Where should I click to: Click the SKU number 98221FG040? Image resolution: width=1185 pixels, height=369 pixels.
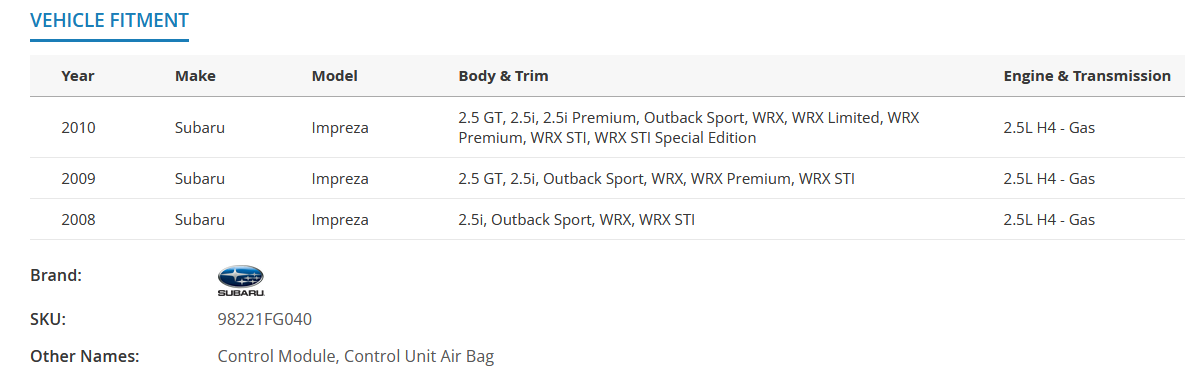pyautogui.click(x=265, y=319)
